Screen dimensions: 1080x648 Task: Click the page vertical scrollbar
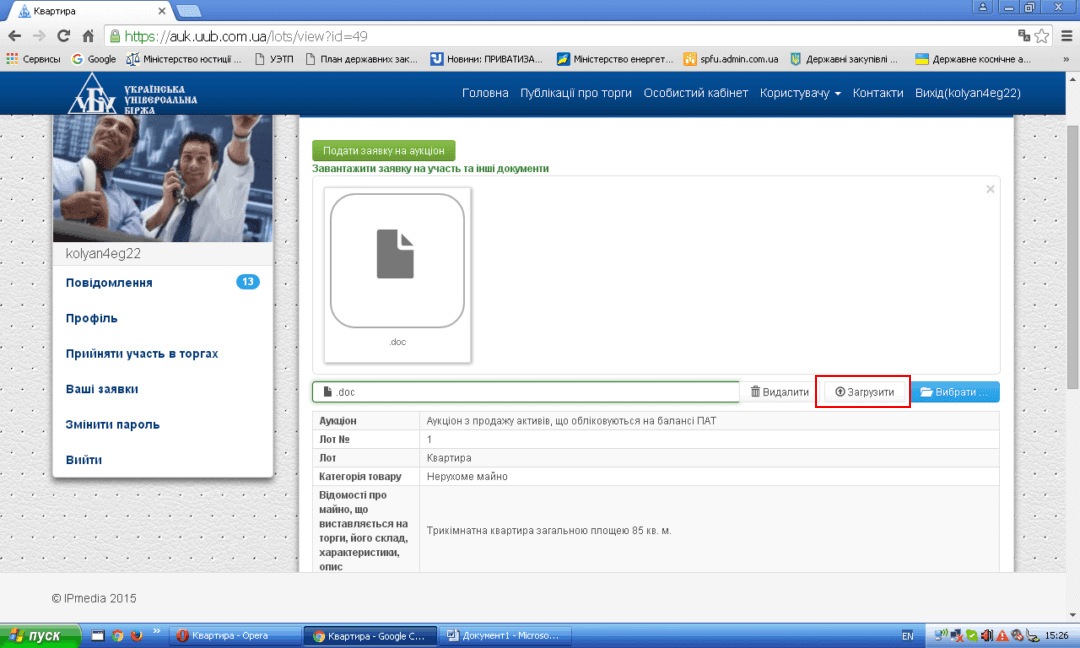click(1073, 300)
